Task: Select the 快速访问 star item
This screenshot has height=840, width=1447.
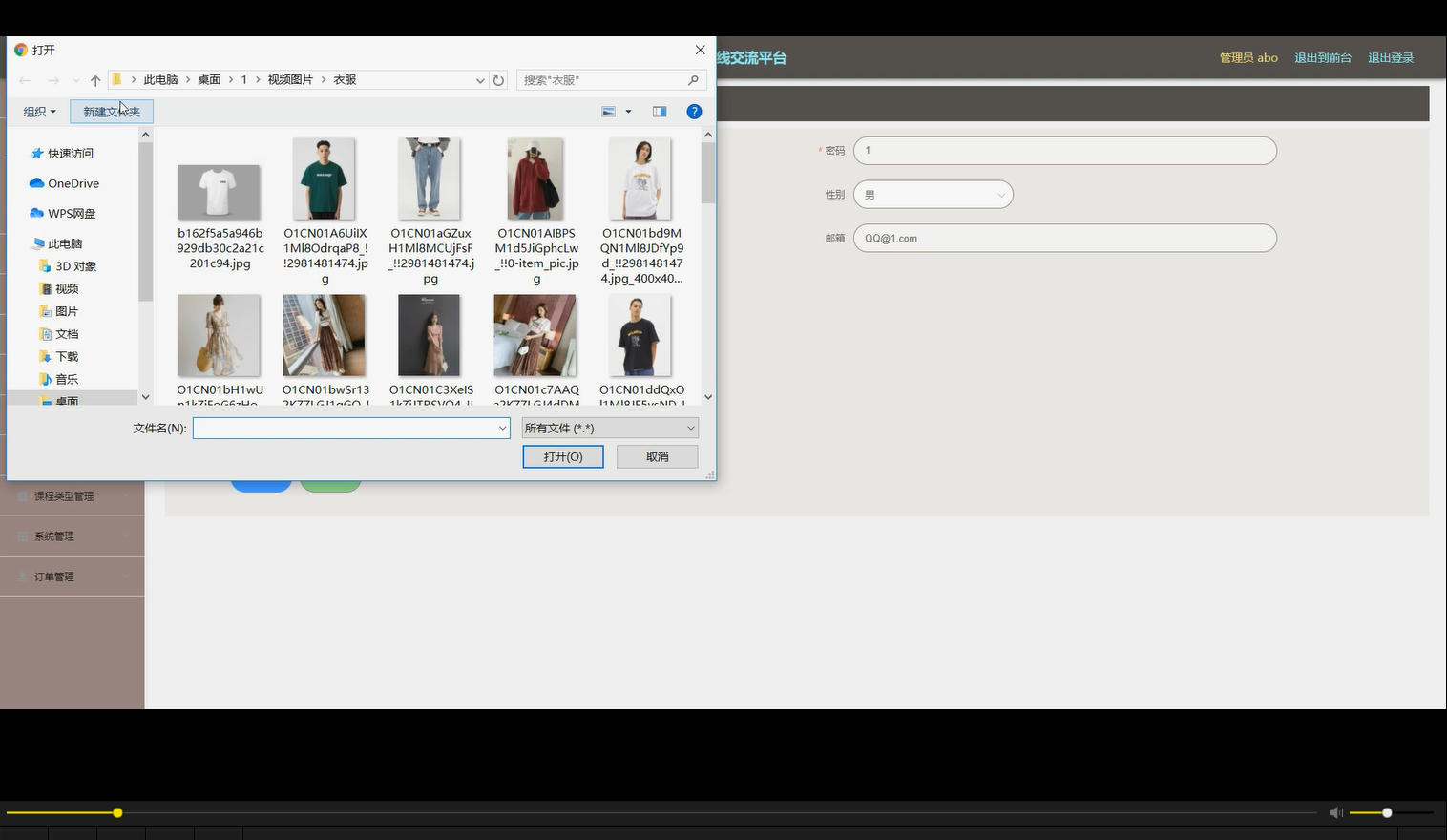Action: [x=63, y=153]
